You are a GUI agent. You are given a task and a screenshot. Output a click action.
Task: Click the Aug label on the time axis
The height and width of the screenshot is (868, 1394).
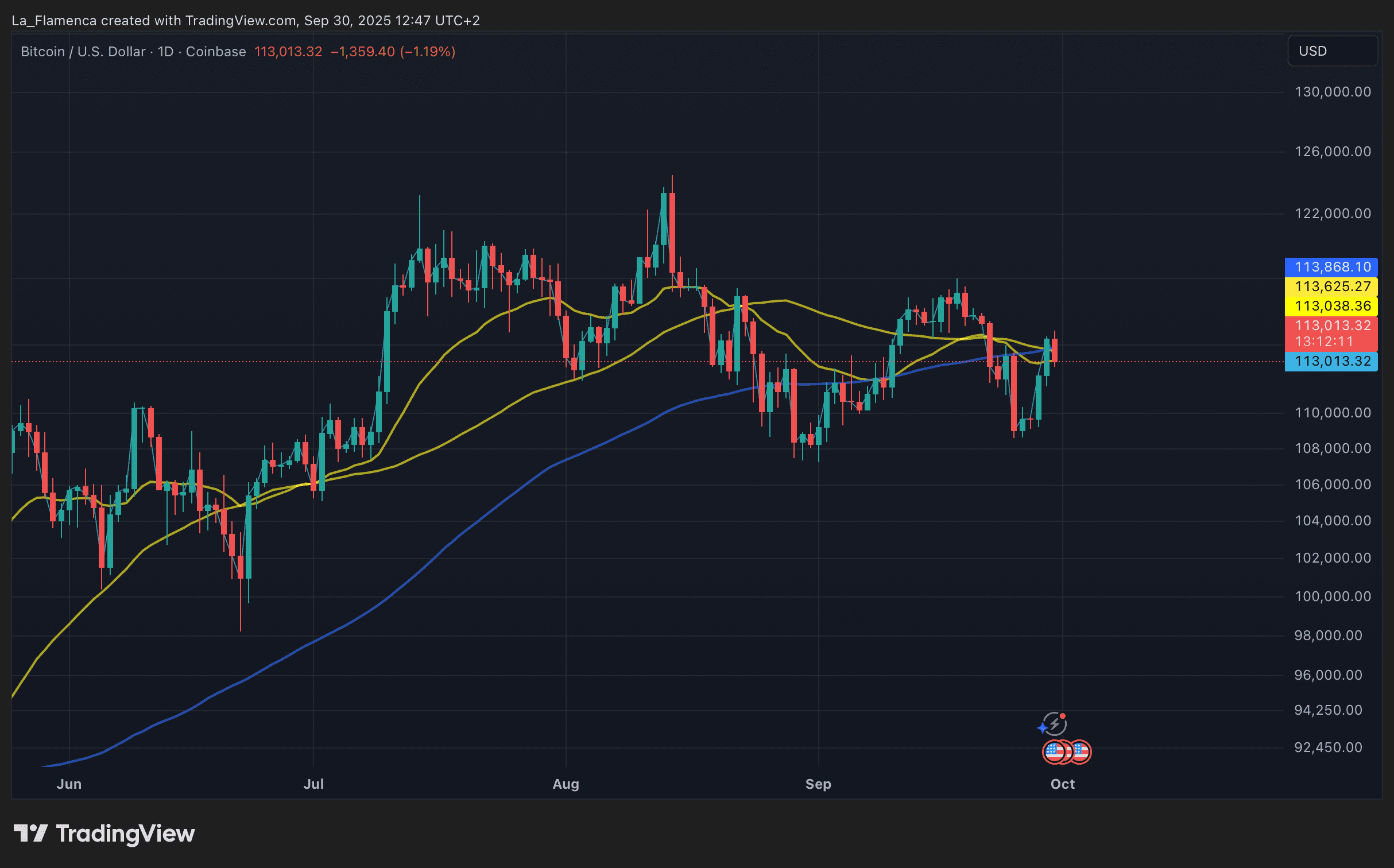click(566, 784)
